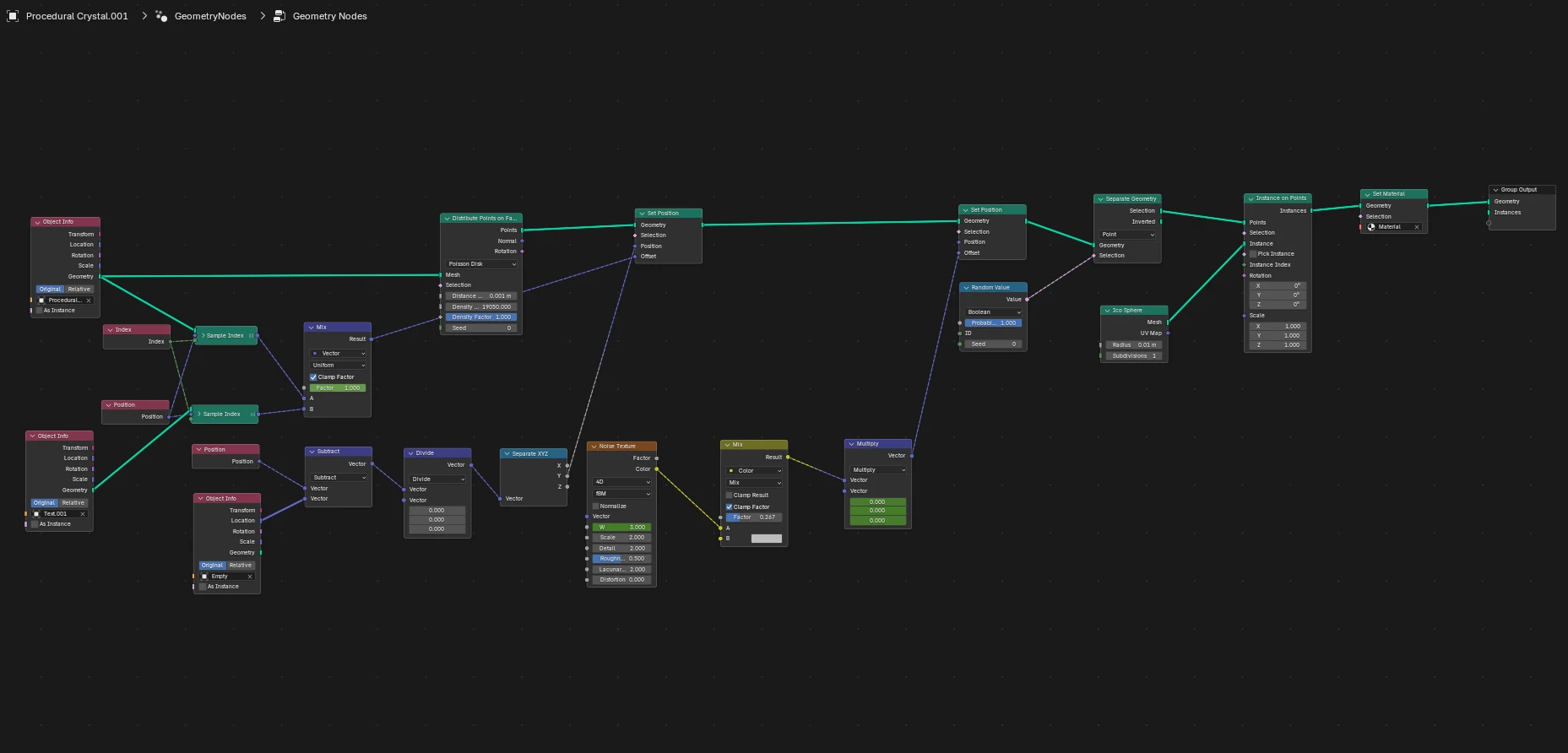
Task: Enable Pick Instance checkbox on Instance on Points
Action: (x=1253, y=254)
